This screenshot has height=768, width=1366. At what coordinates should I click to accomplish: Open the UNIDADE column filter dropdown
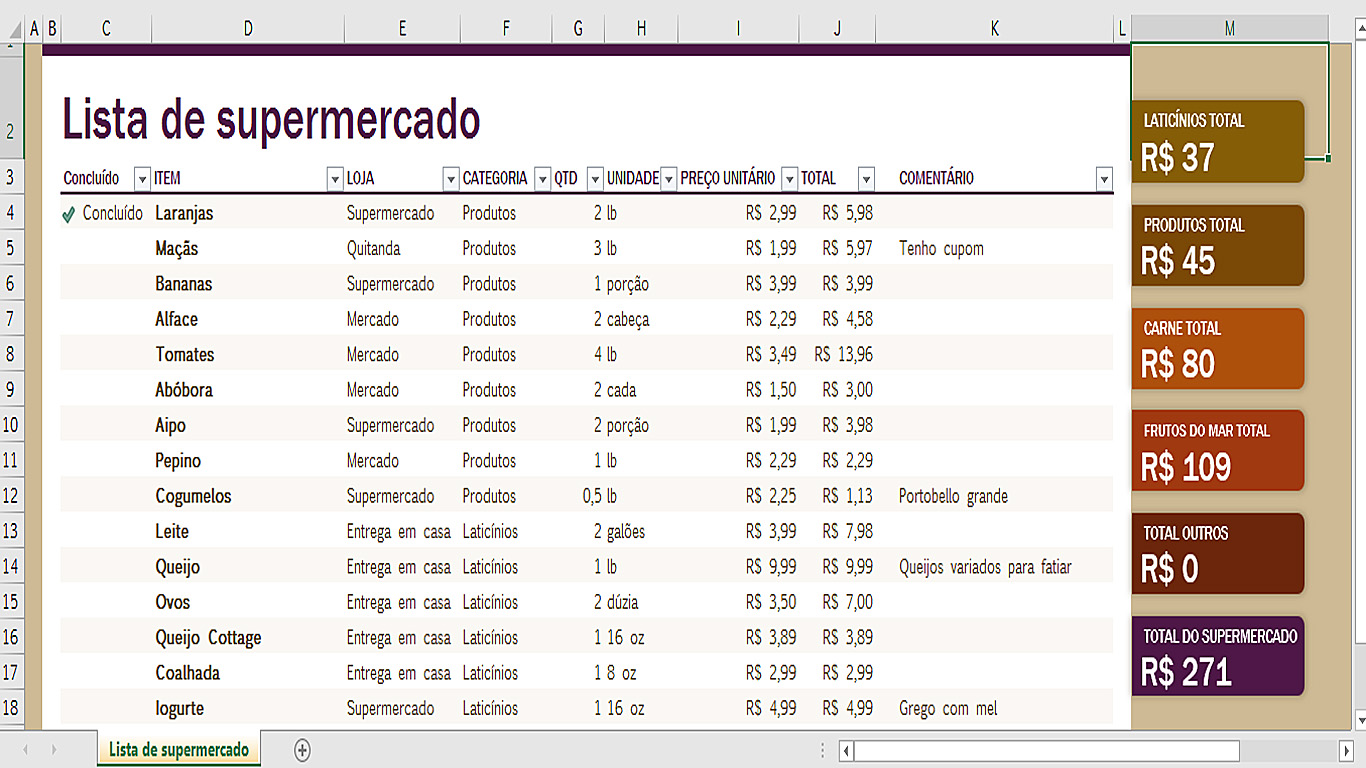click(x=669, y=179)
